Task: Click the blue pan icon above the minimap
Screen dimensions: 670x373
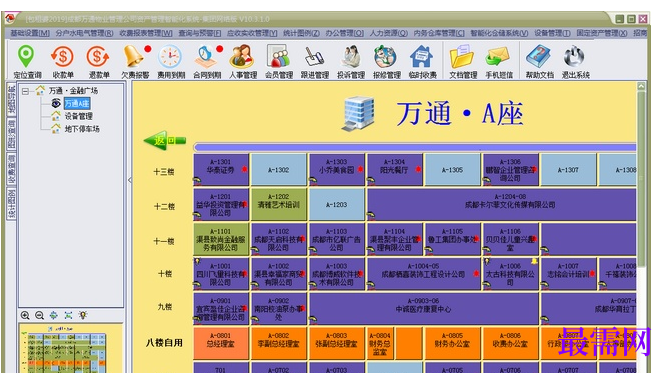Action: (53, 315)
